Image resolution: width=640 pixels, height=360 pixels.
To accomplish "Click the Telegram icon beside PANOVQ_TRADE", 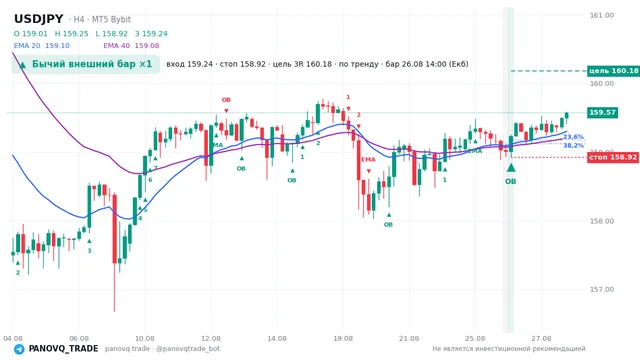I will point(19,349).
